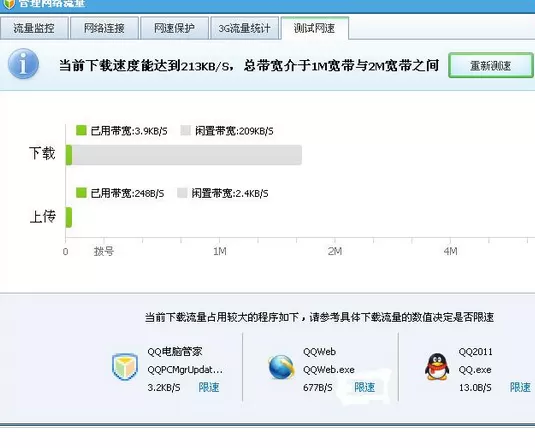Click 限速 link for QQ.exe
Viewport: 535px width, 448px height.
tap(520, 387)
